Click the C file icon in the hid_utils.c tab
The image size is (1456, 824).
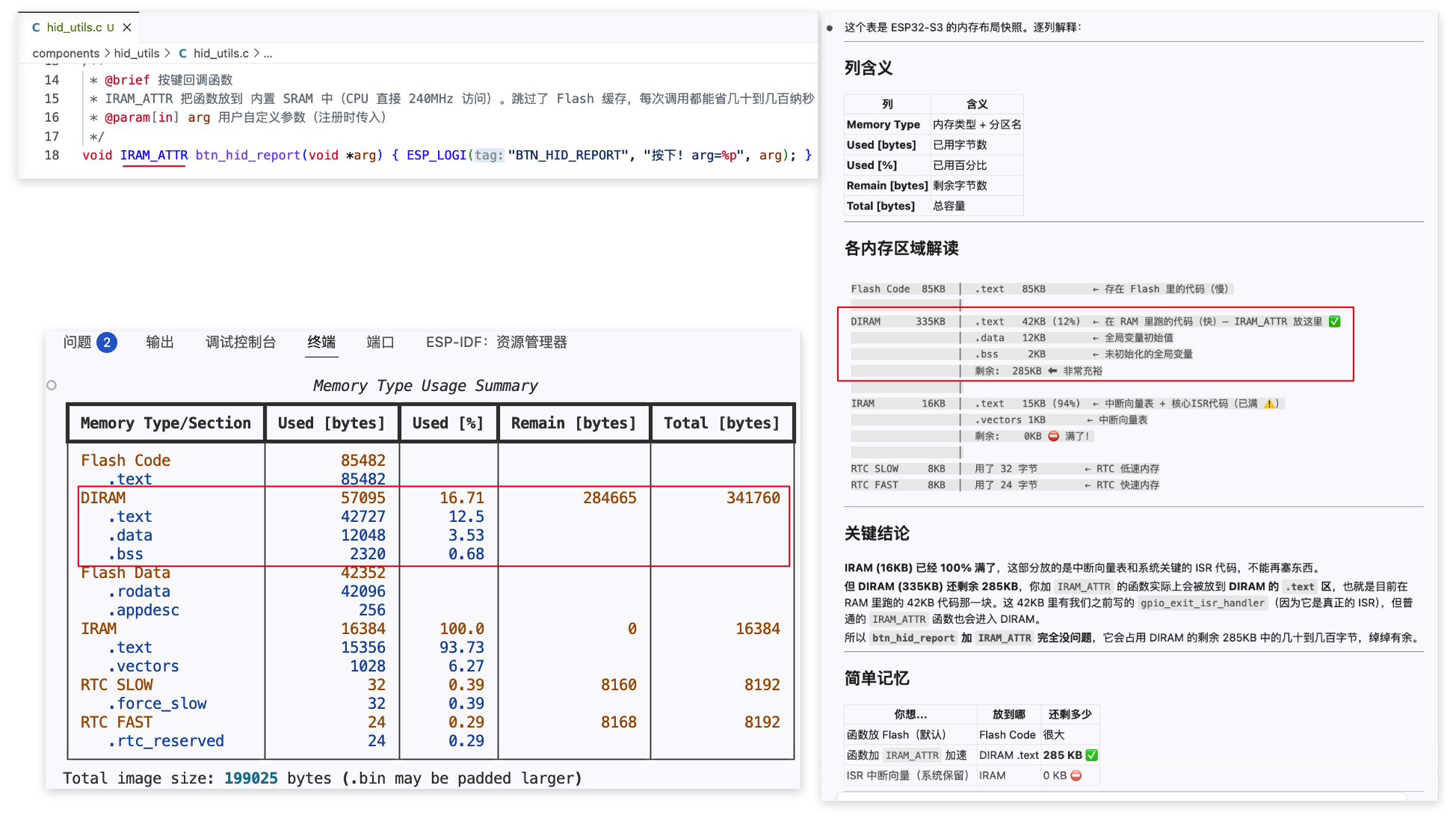[36, 28]
